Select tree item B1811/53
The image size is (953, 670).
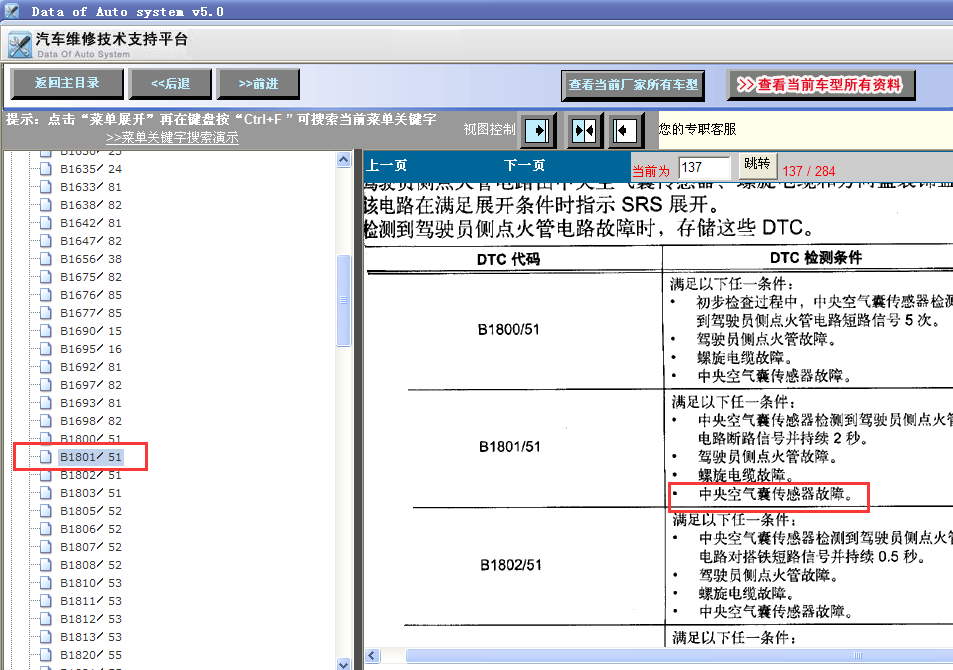point(91,601)
